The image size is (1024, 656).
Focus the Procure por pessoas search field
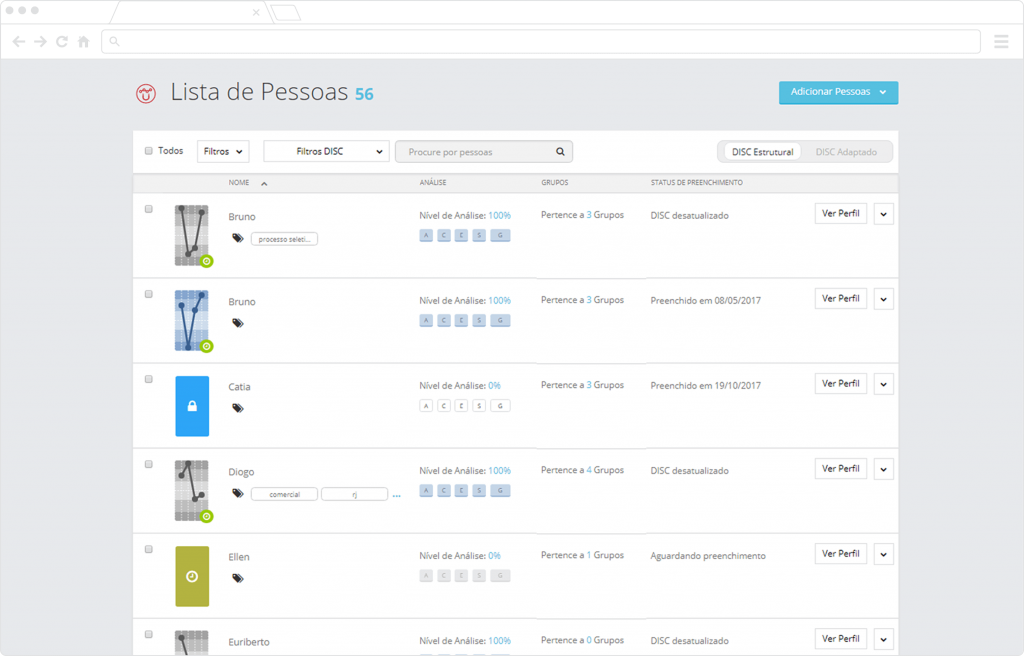483,152
